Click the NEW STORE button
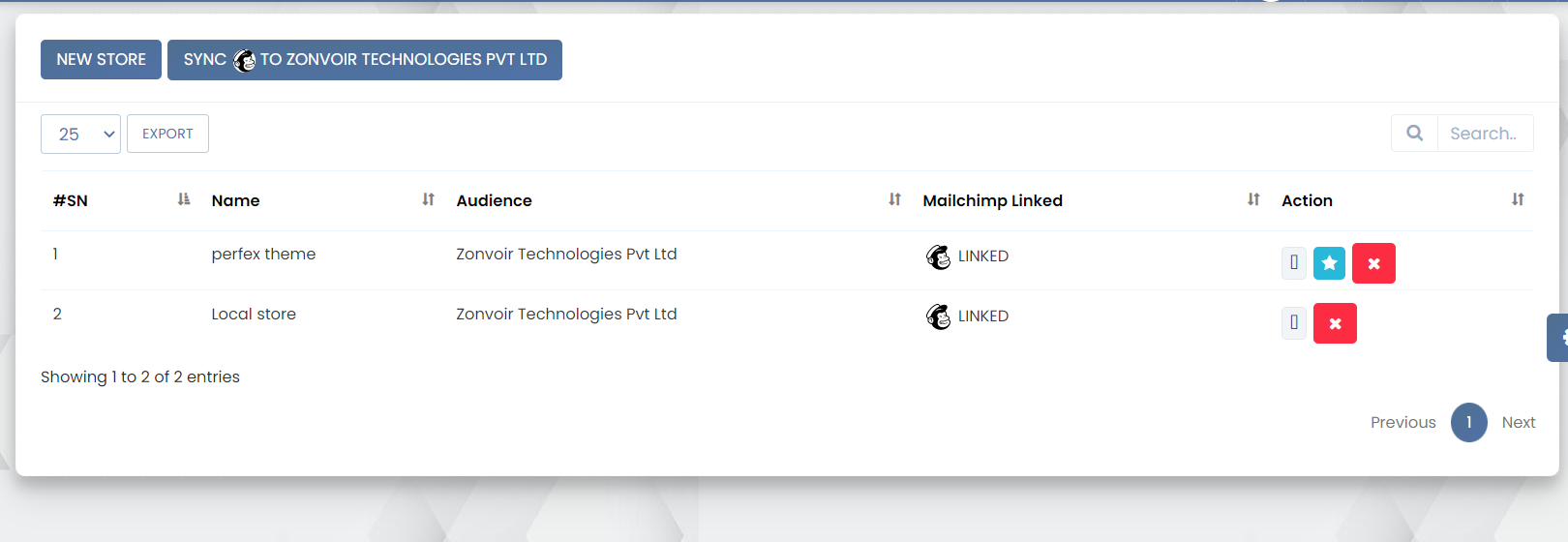The height and width of the screenshot is (542, 1568). [x=101, y=60]
